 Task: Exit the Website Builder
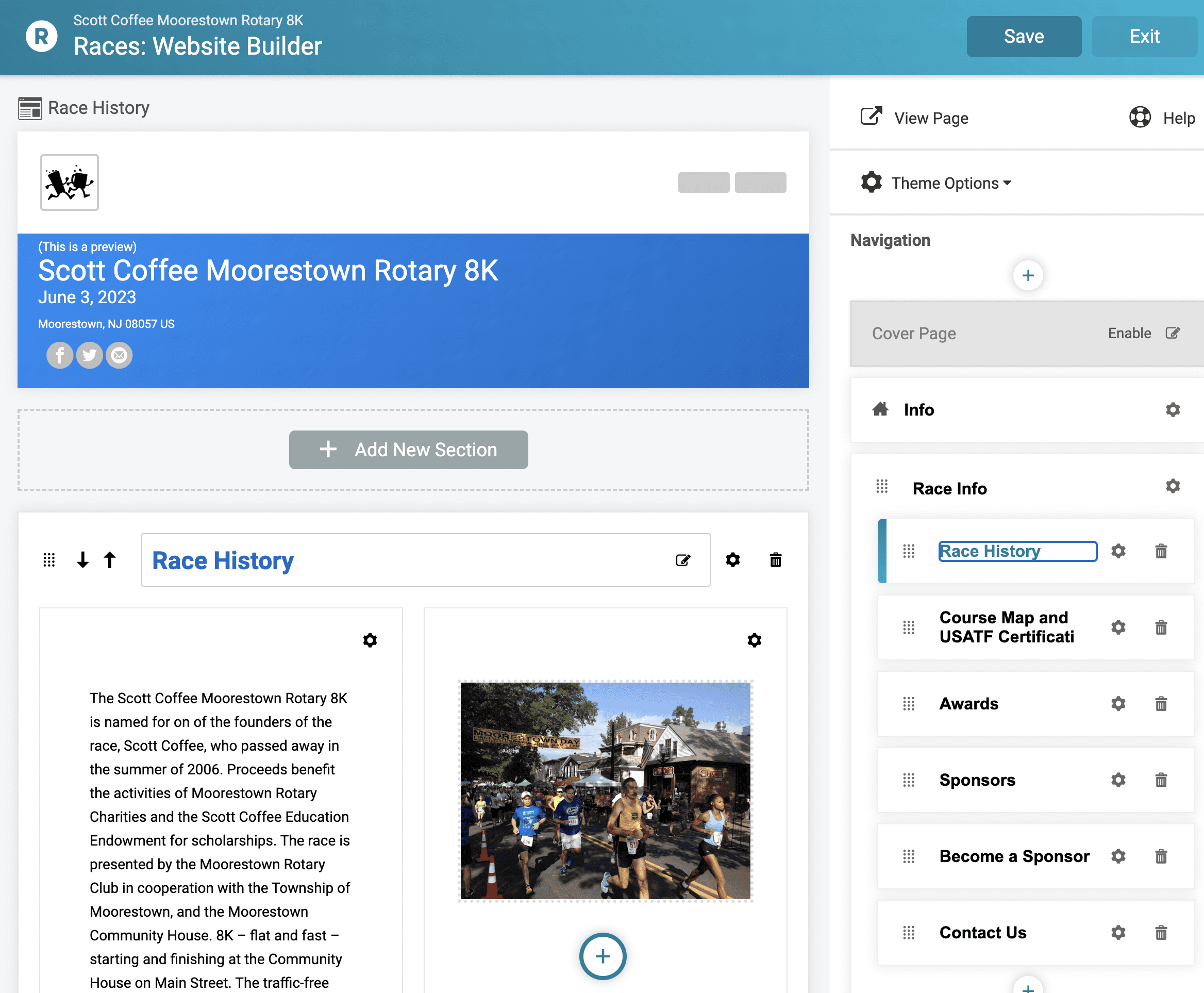point(1145,37)
